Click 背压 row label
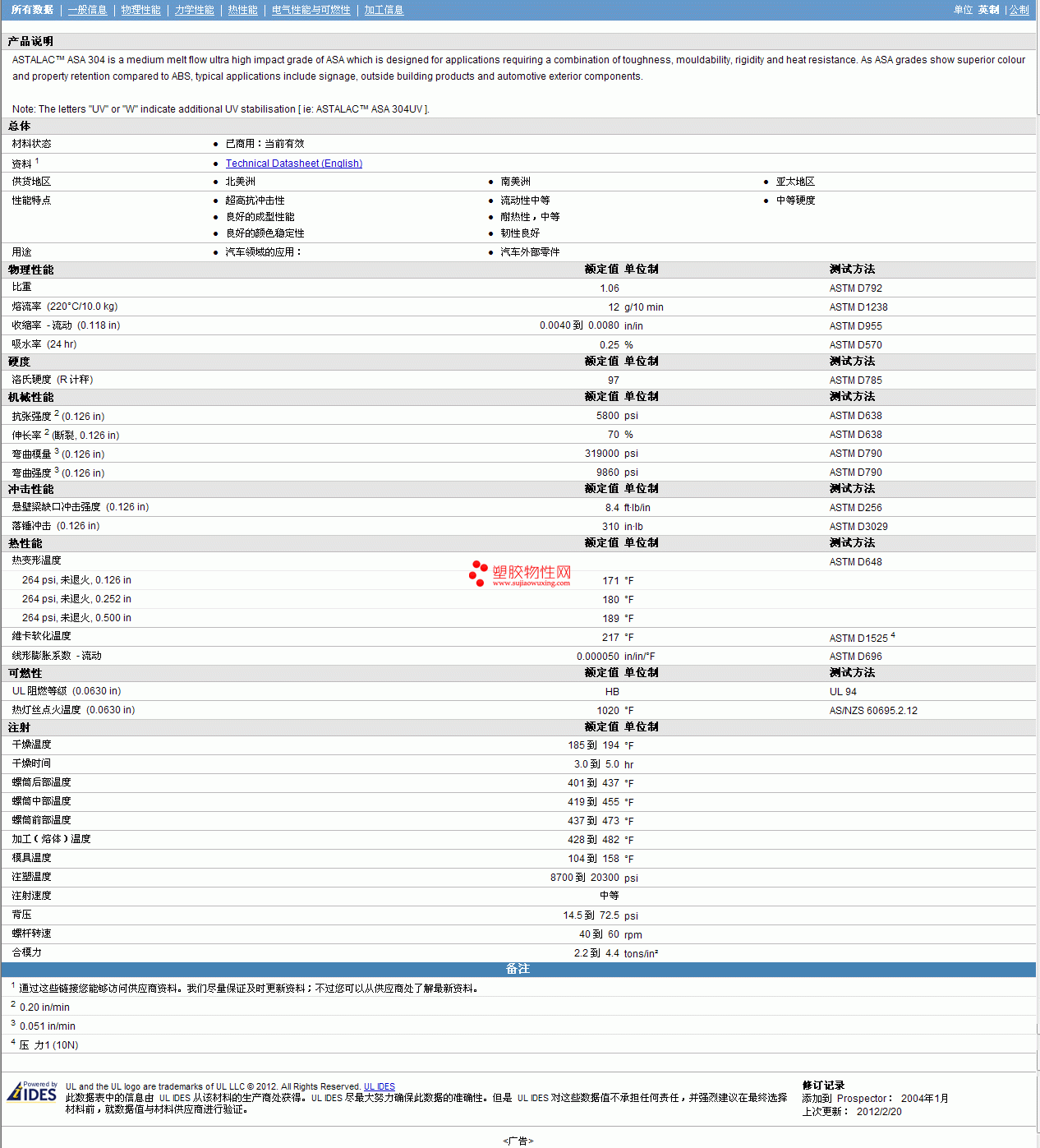The height and width of the screenshot is (1148, 1040). (21, 915)
